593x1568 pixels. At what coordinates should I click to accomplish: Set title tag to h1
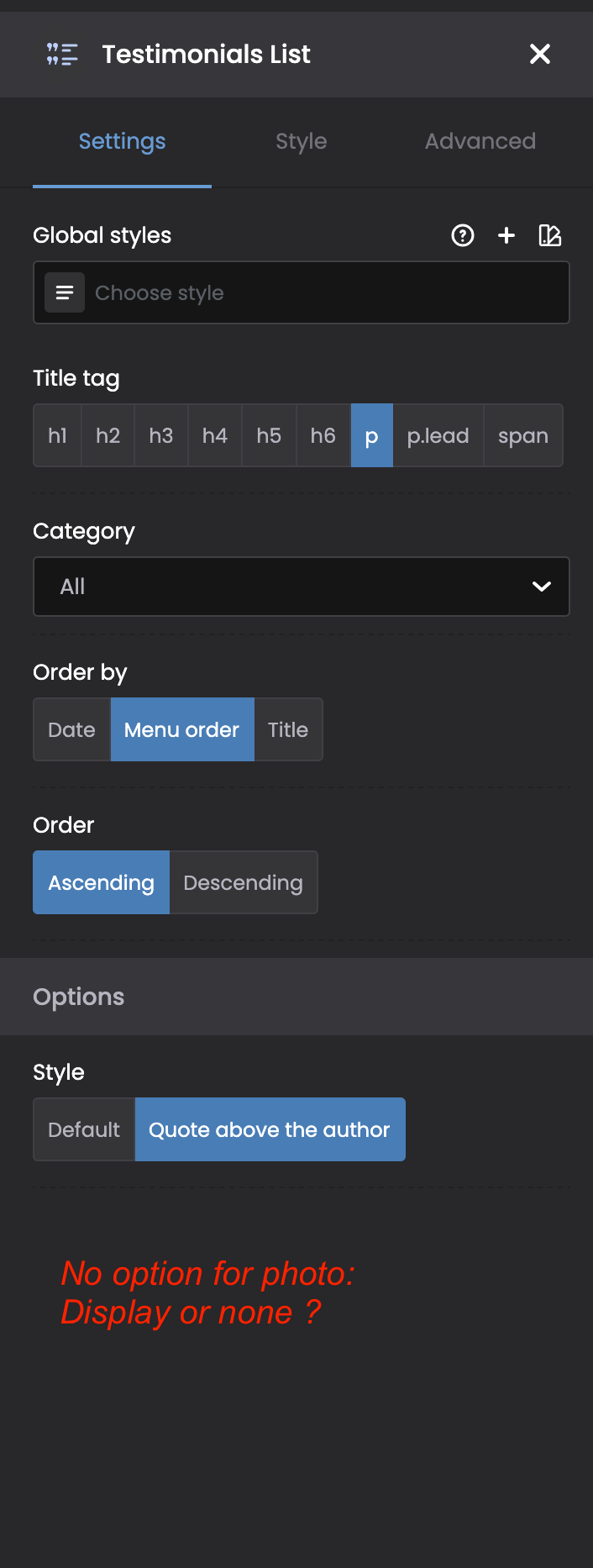(x=57, y=435)
